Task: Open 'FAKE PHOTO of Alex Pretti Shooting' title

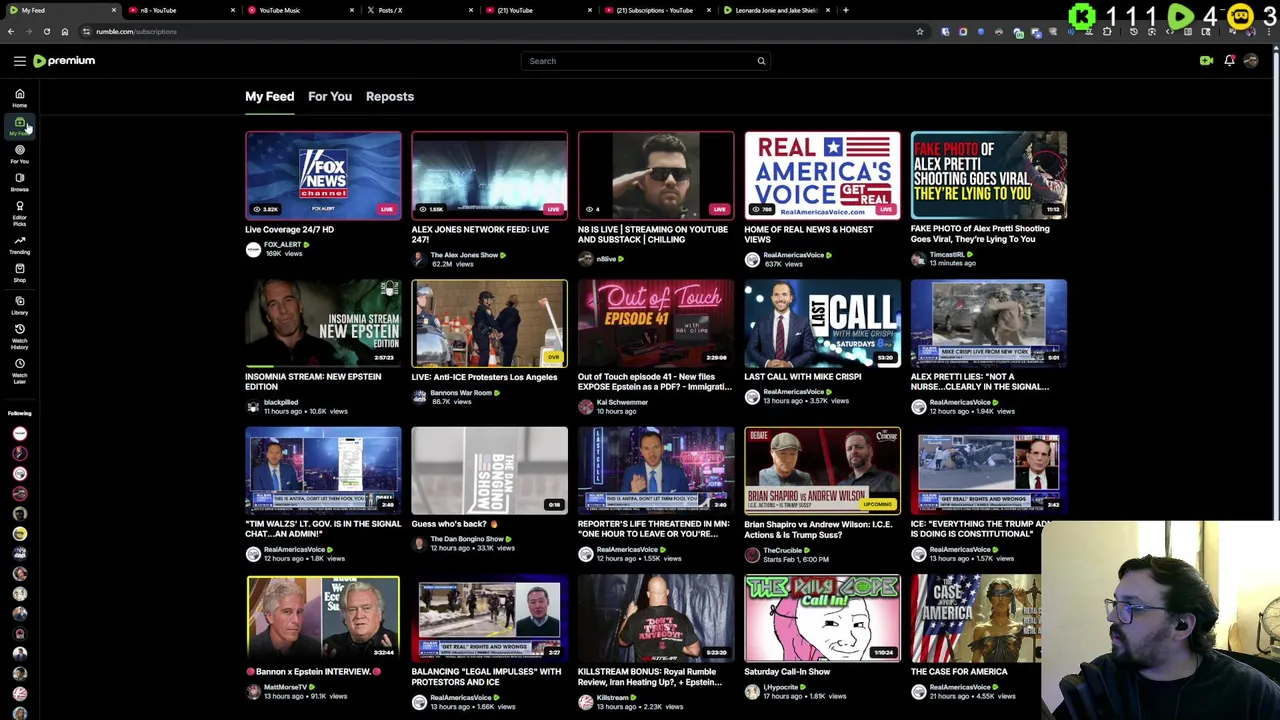Action: (980, 234)
